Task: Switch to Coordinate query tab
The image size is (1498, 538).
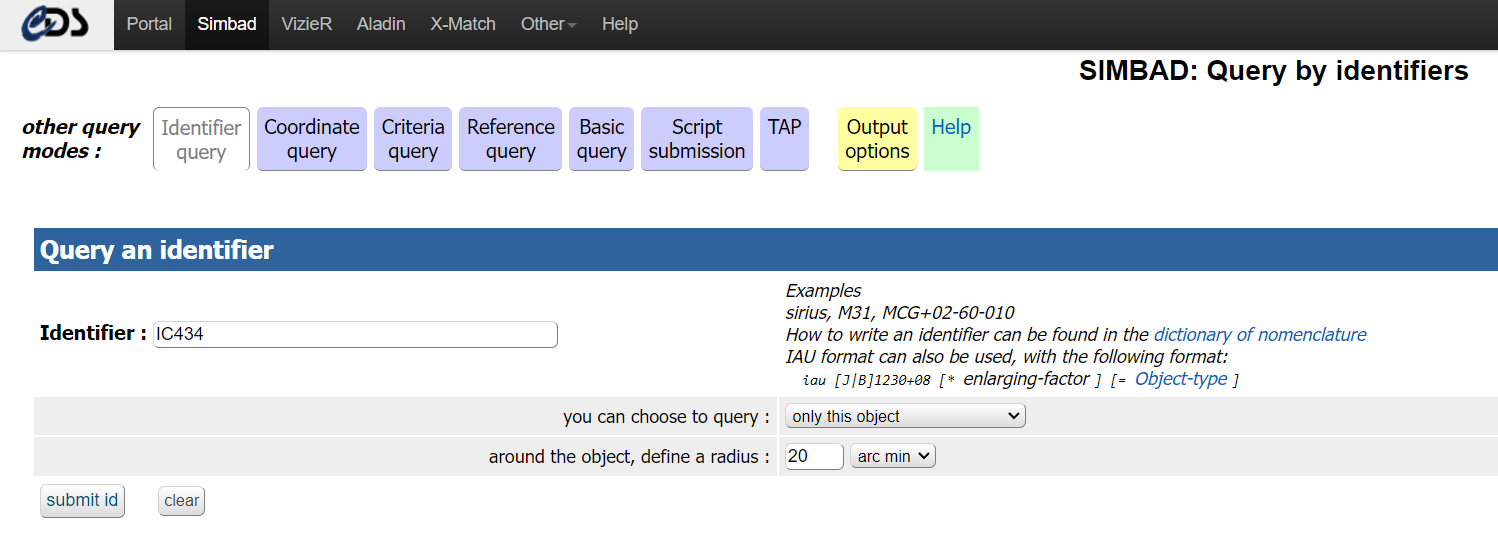Action: tap(312, 139)
